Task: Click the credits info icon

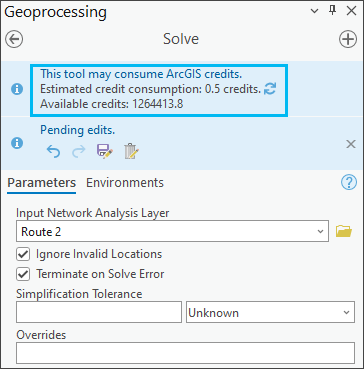Action: click(x=17, y=89)
